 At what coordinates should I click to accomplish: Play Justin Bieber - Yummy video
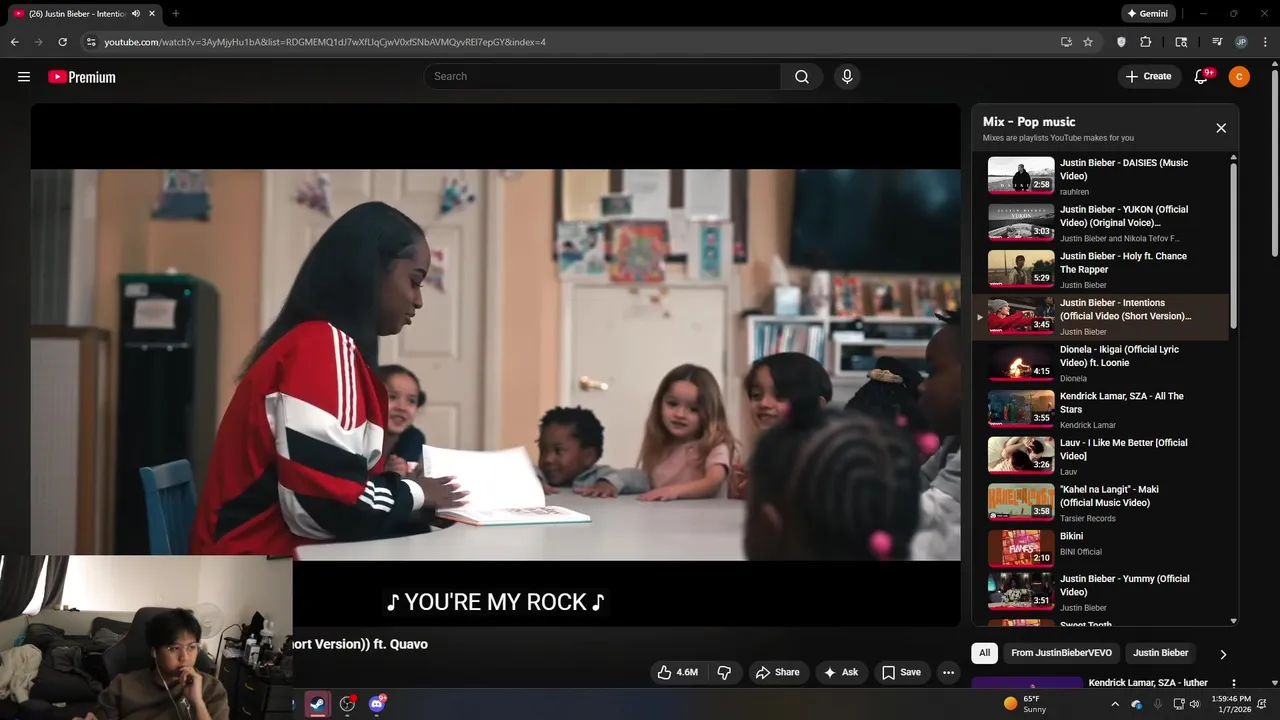pos(1100,592)
